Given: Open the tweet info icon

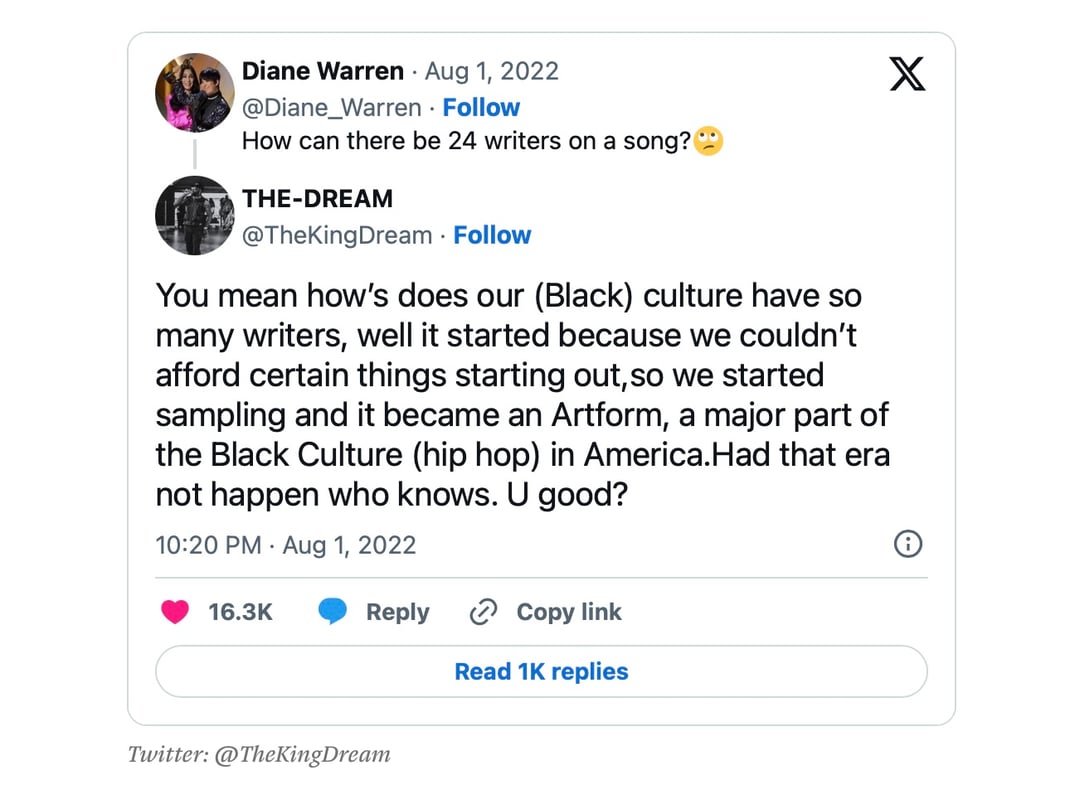Looking at the screenshot, I should [907, 544].
